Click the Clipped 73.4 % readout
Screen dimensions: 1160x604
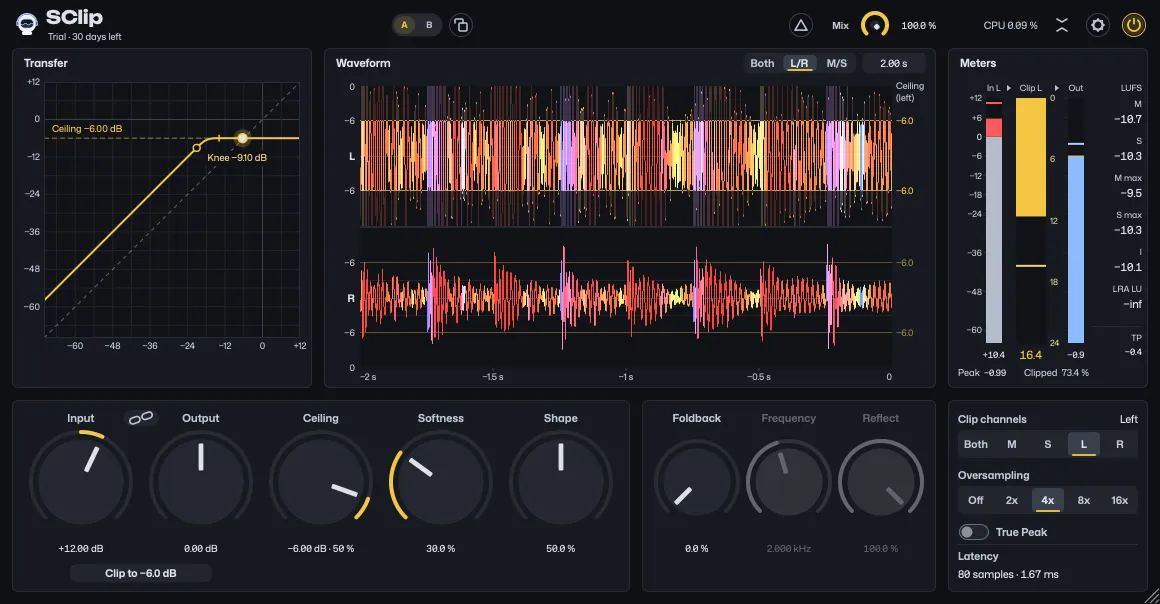[x=1056, y=373]
